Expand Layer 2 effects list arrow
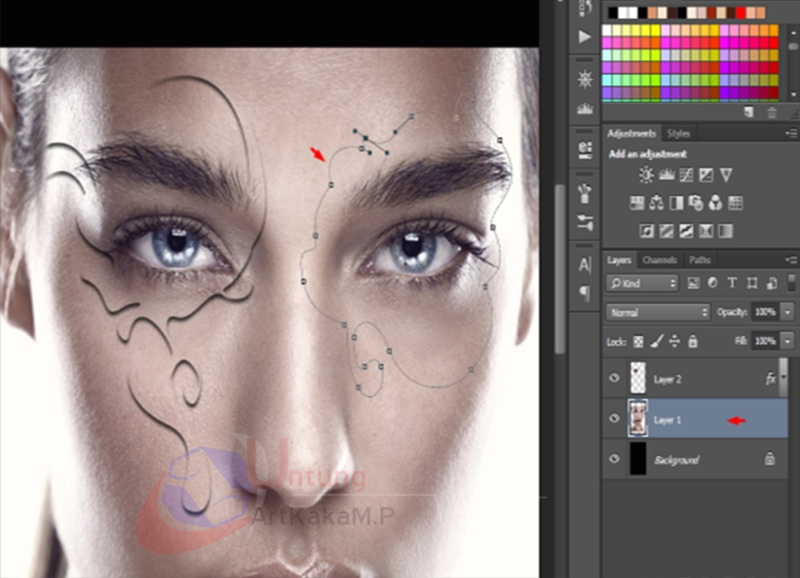 [x=783, y=378]
